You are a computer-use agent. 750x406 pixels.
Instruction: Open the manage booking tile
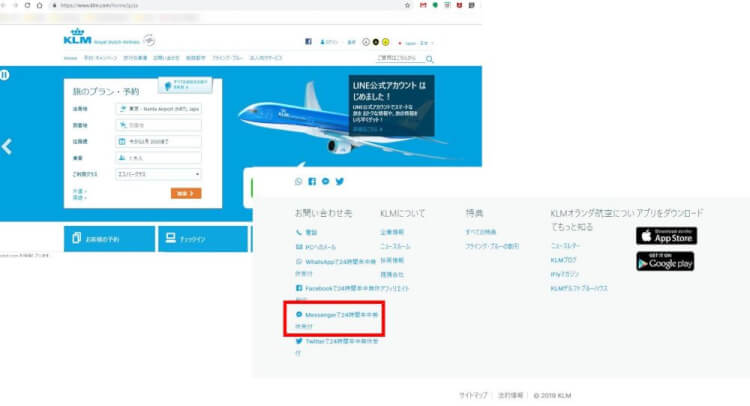click(110, 239)
